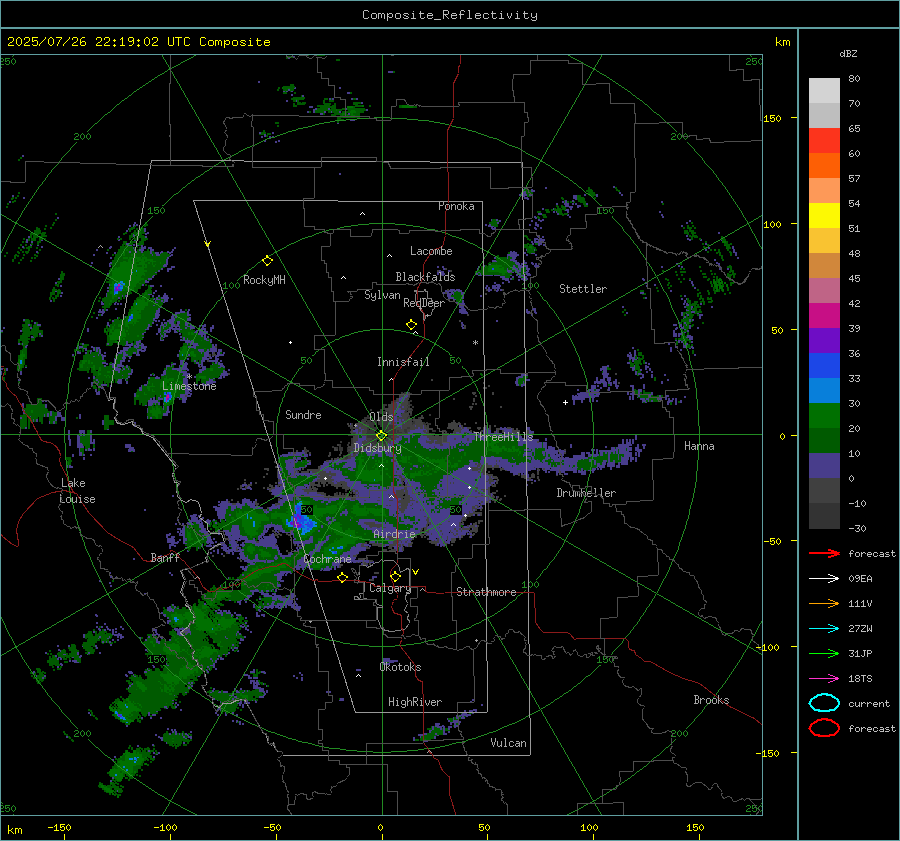Click the Innisfail label
Screen dimensions: 900x841
pos(403,362)
